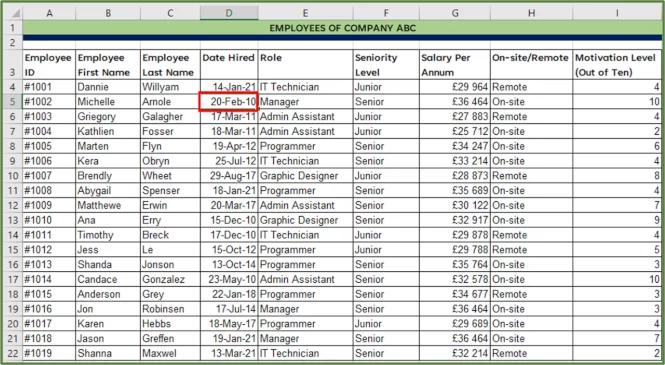Select first name cell Karen
The height and width of the screenshot is (365, 665).
pos(108,323)
